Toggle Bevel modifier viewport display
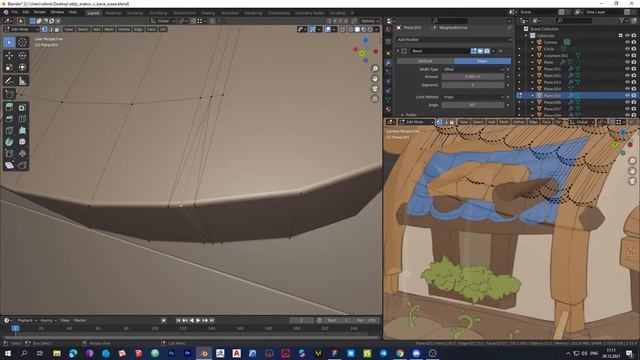 click(x=480, y=51)
